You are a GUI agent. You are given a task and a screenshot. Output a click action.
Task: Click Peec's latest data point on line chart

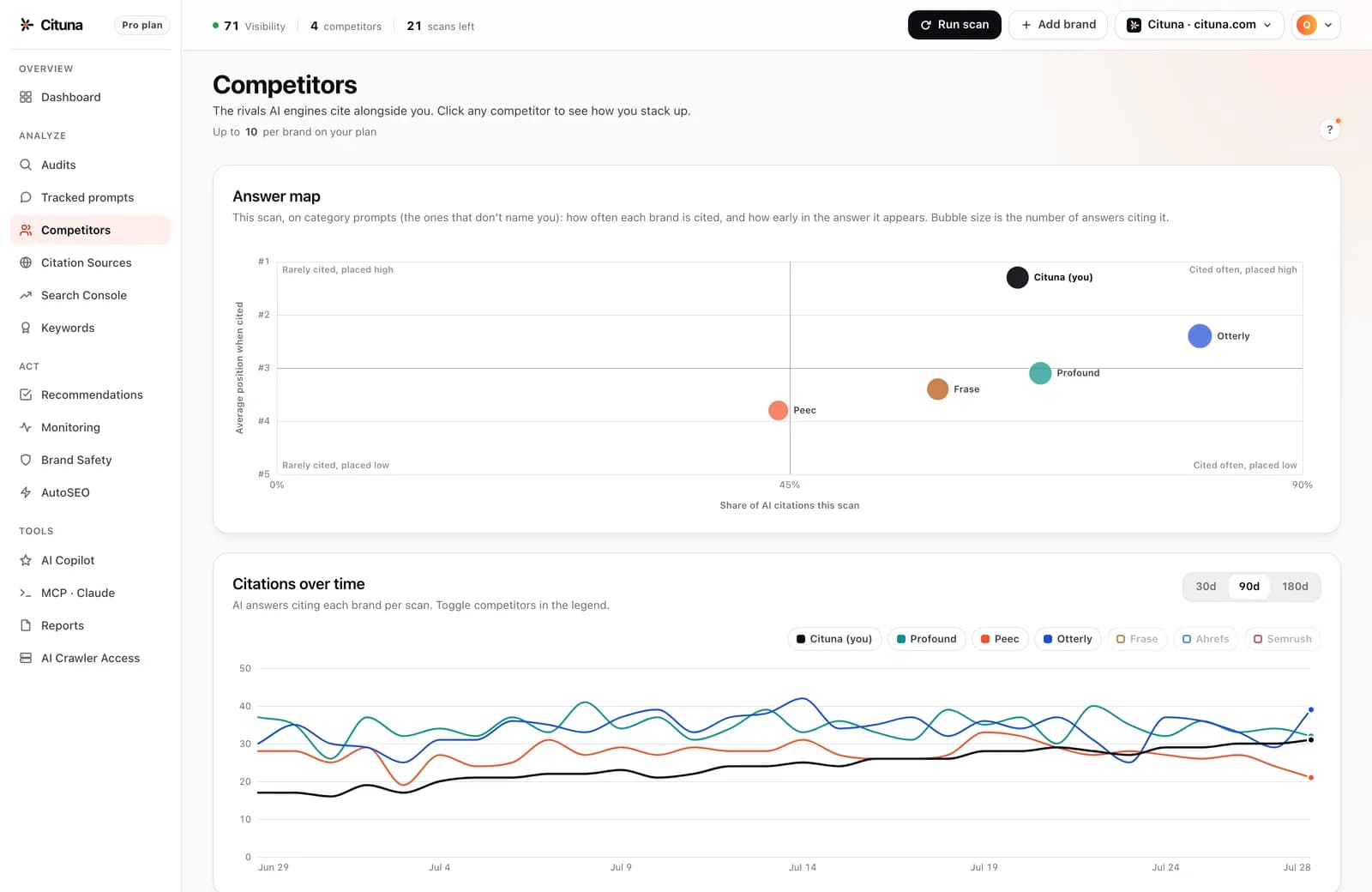(1311, 778)
